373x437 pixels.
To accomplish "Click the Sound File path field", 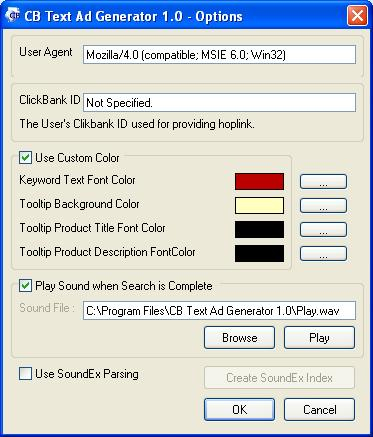I will tap(219, 311).
